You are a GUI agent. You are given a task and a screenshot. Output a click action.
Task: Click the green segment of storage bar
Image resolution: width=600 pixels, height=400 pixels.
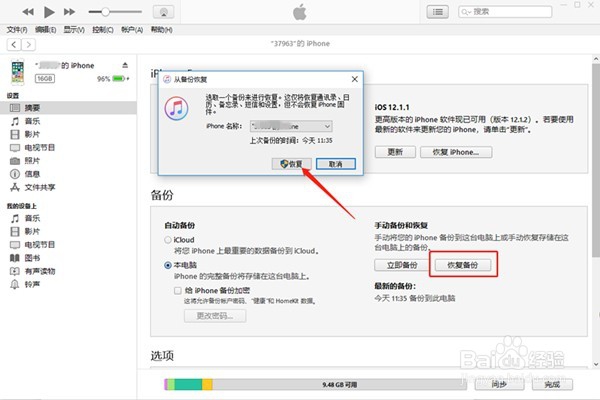click(x=188, y=384)
